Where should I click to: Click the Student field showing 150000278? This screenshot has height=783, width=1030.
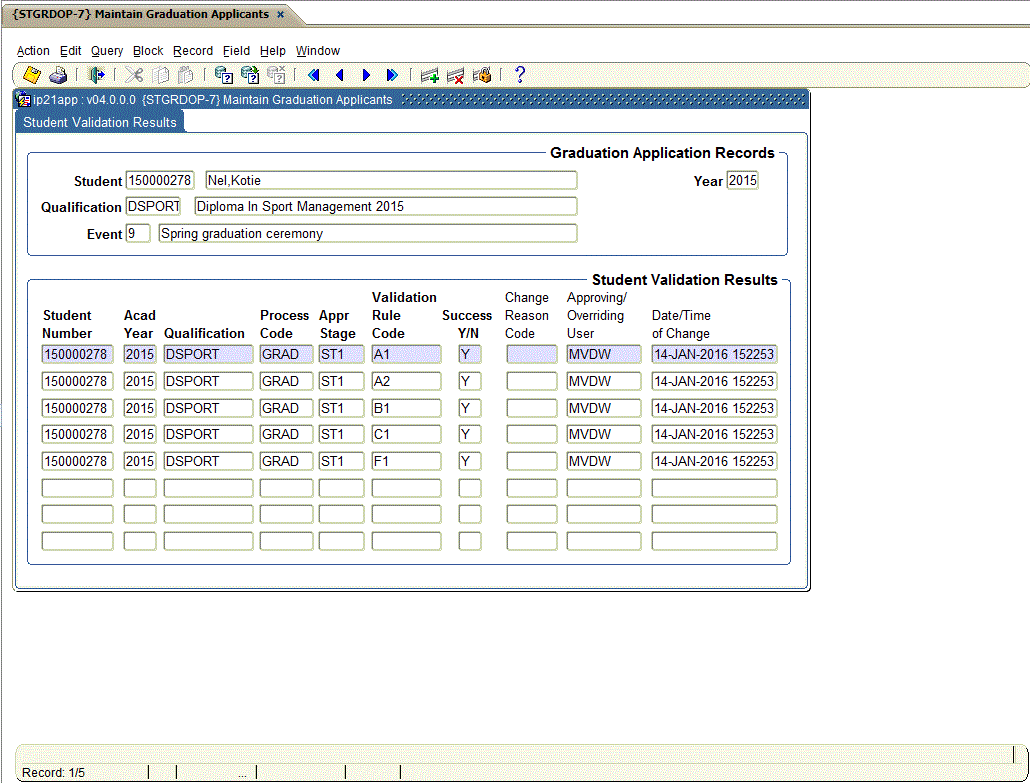(159, 181)
